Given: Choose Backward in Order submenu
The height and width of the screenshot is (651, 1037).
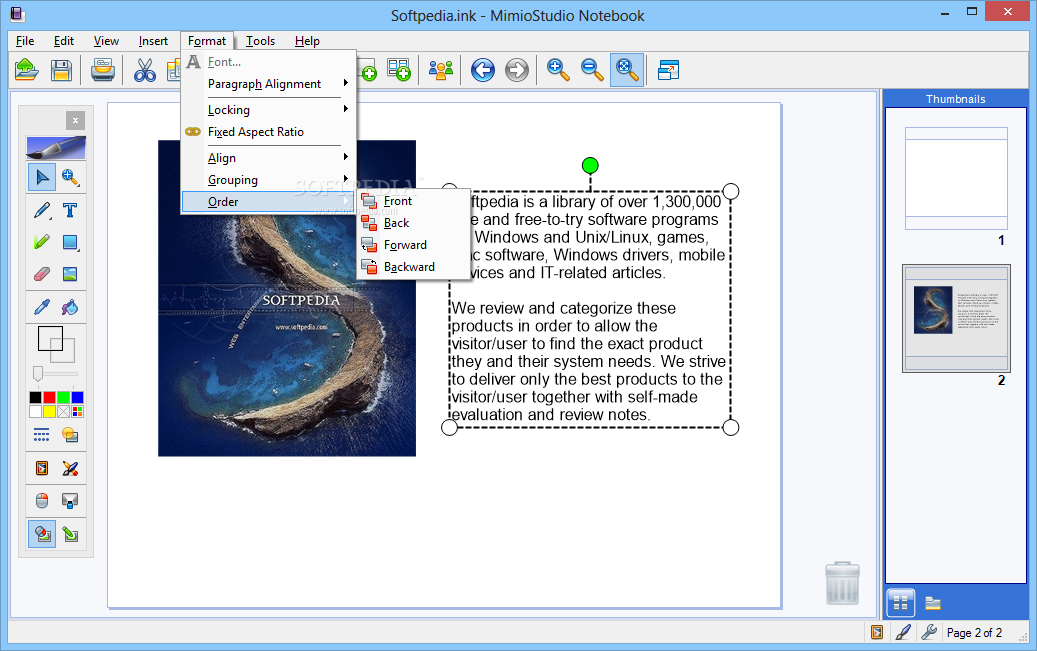Looking at the screenshot, I should point(413,267).
